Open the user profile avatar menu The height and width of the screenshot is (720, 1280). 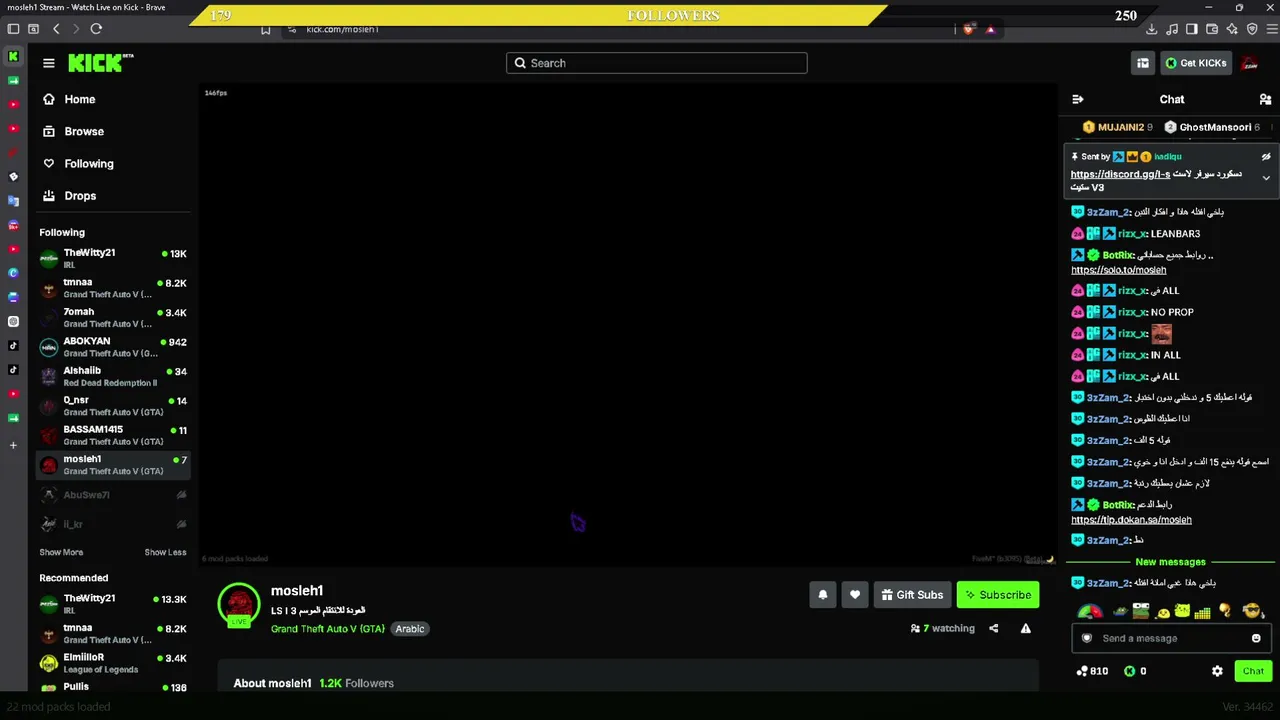click(x=1250, y=63)
